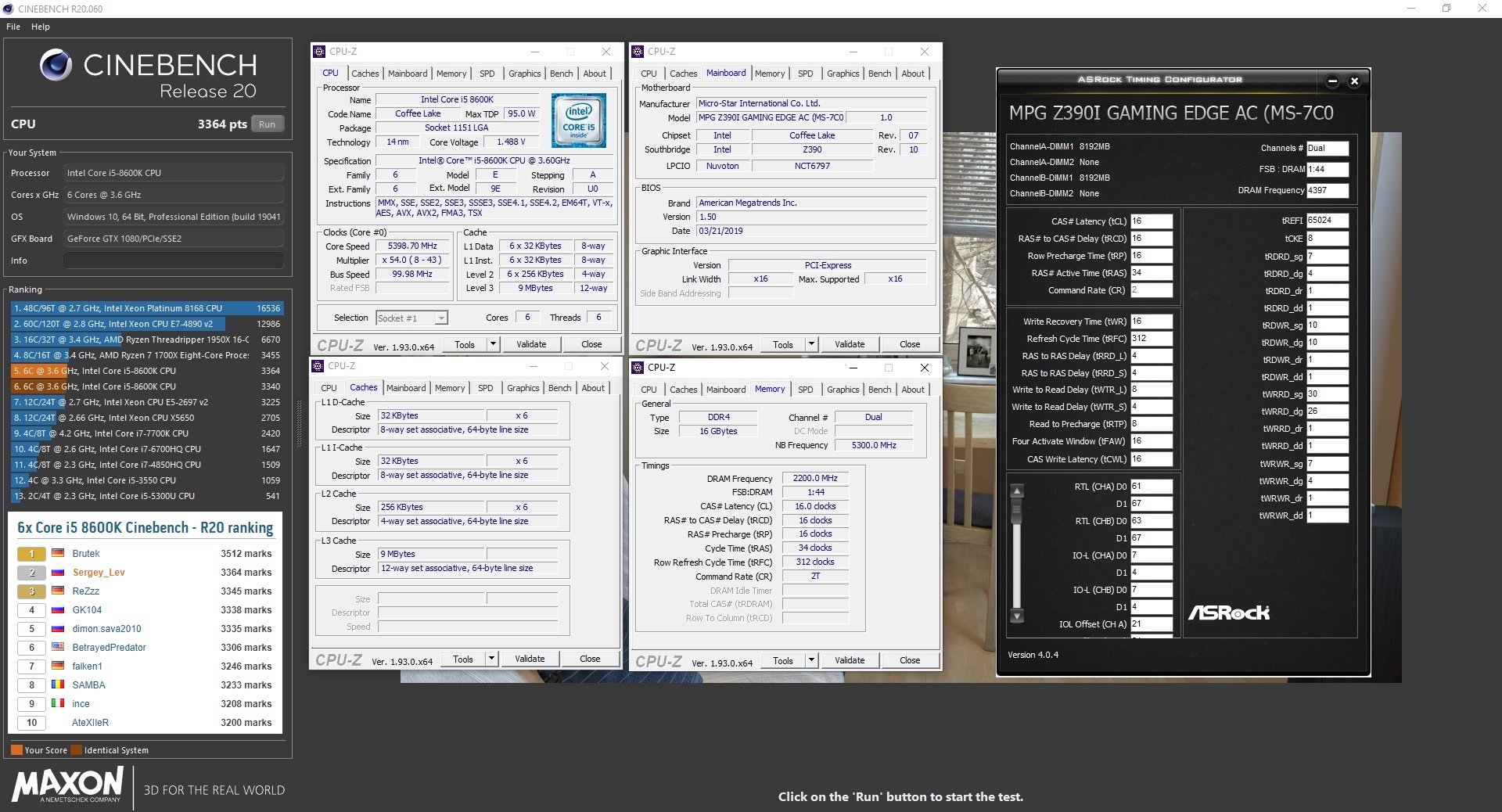The image size is (1502, 812).
Task: Click the Cinebench R20 title bar icon
Action: pos(8,9)
